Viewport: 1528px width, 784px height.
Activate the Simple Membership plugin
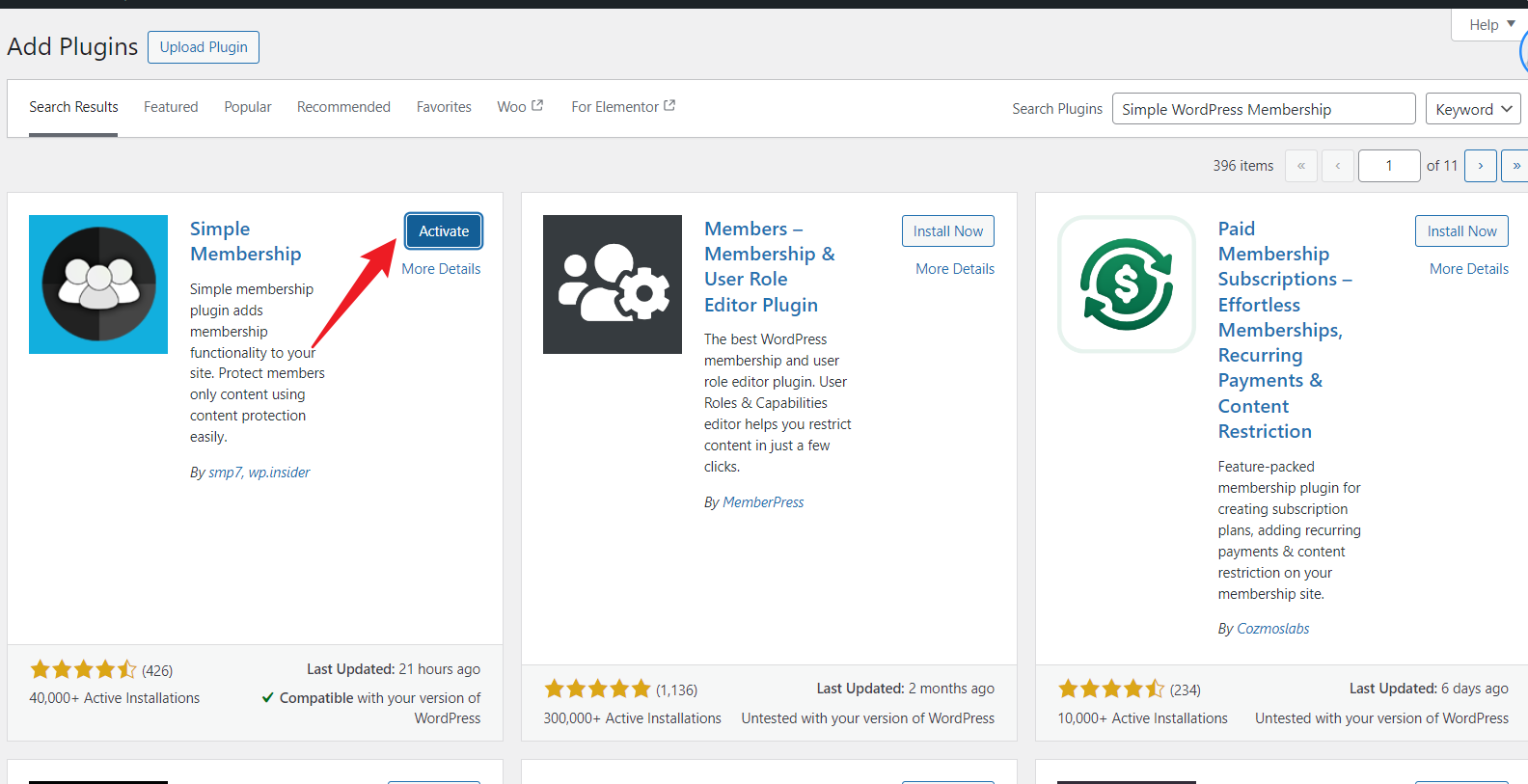[444, 231]
